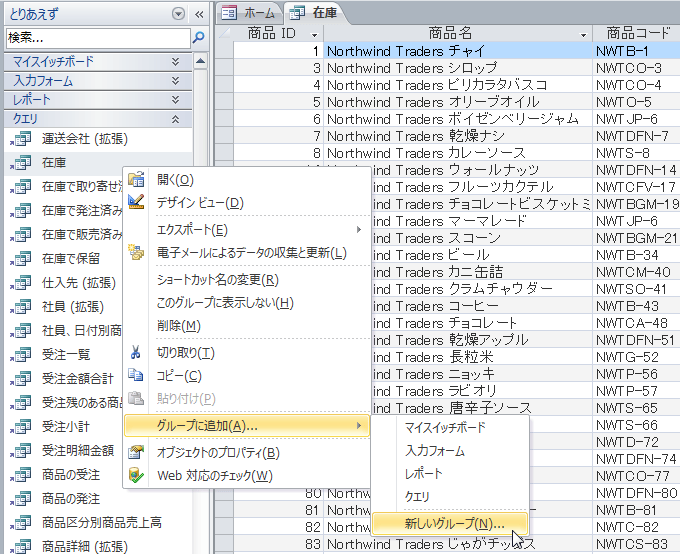Open the 商品名 column filter dropdown

(583, 35)
